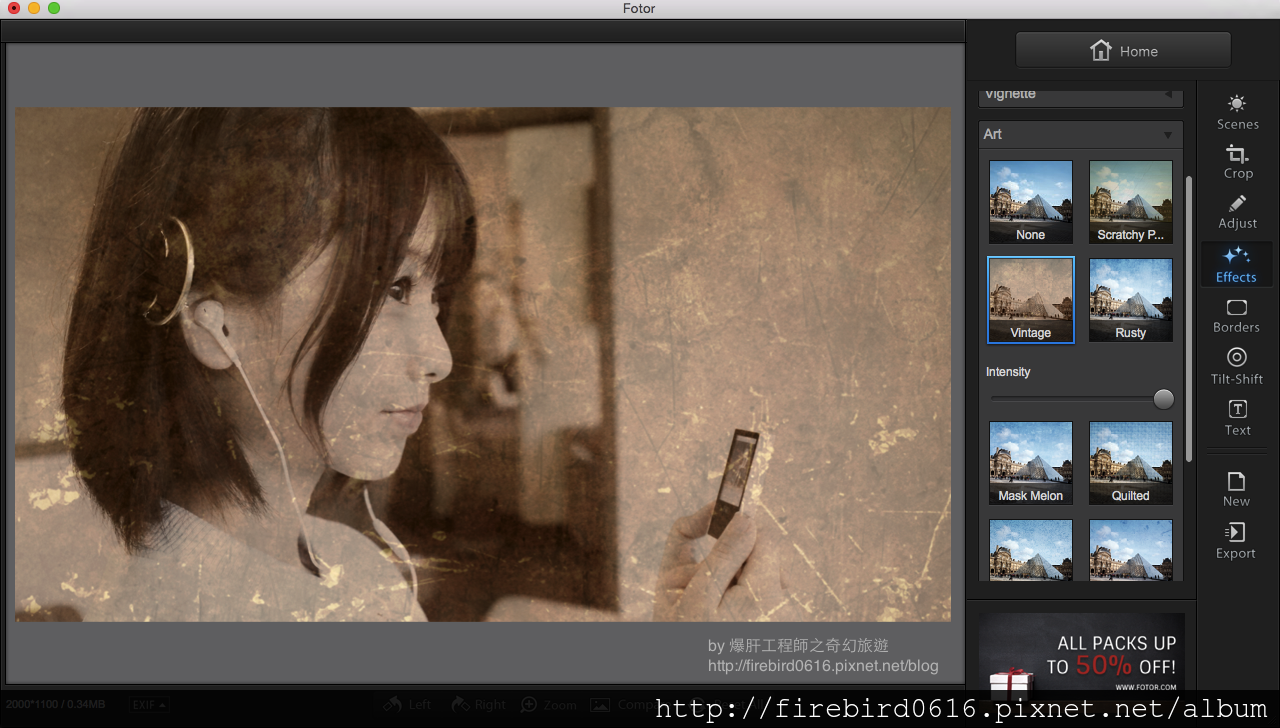Apply the Rusty art effect
1280x728 pixels.
(1130, 300)
